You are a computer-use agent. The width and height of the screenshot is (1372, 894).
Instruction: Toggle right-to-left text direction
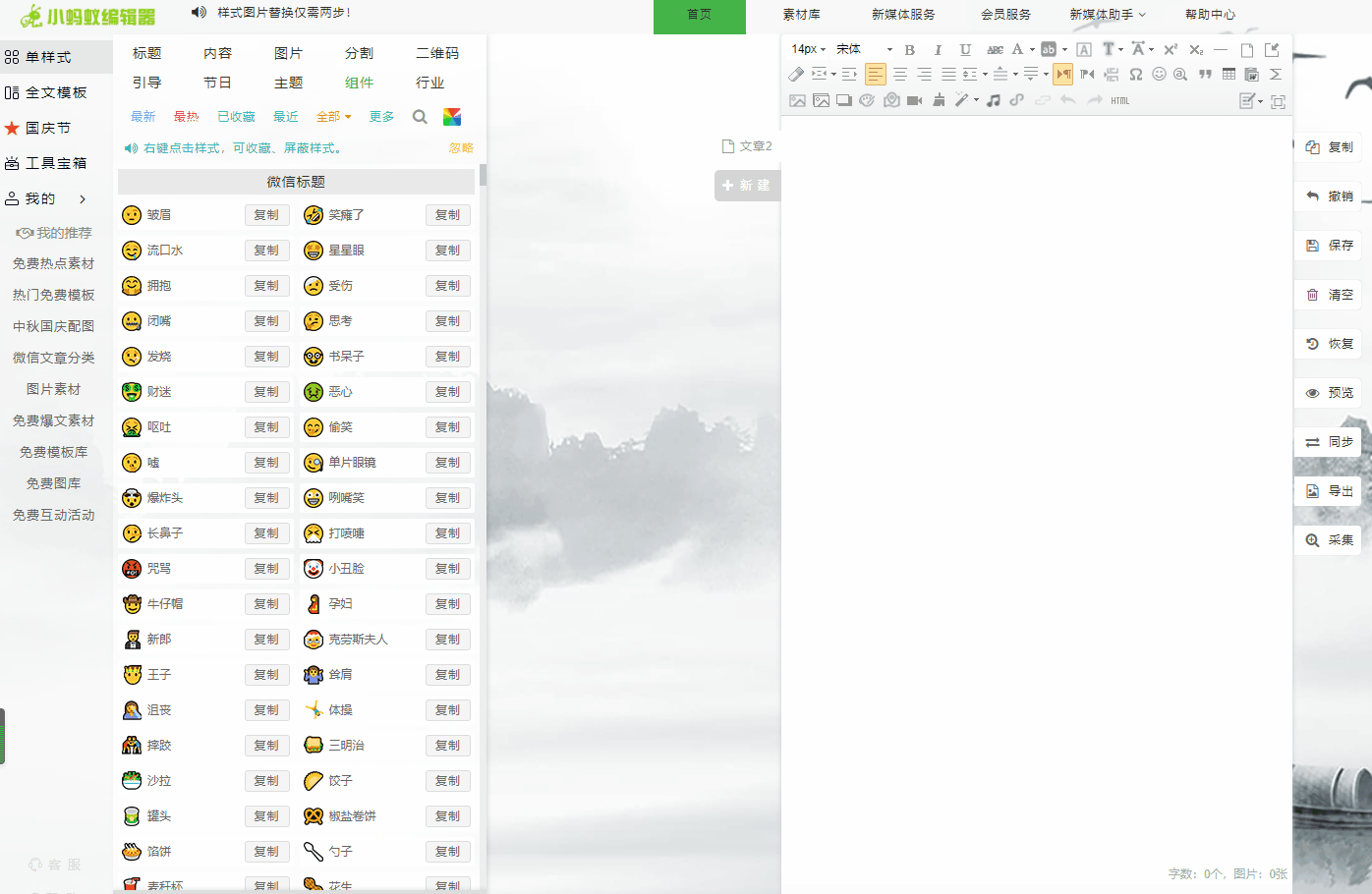click(x=1087, y=74)
